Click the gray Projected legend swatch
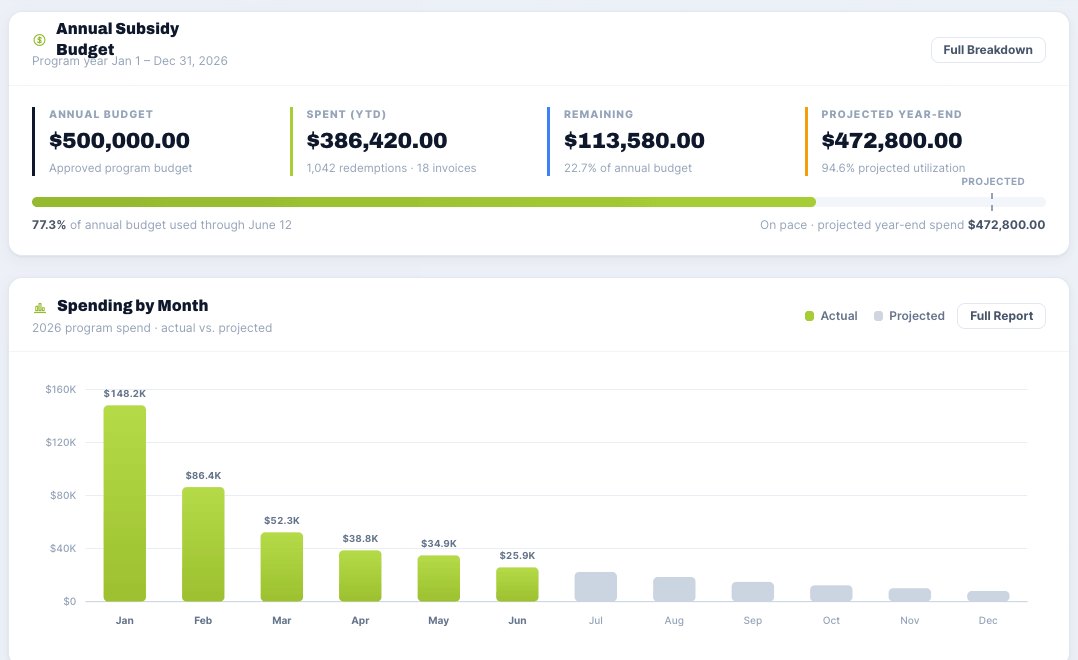The height and width of the screenshot is (660, 1078). click(878, 316)
